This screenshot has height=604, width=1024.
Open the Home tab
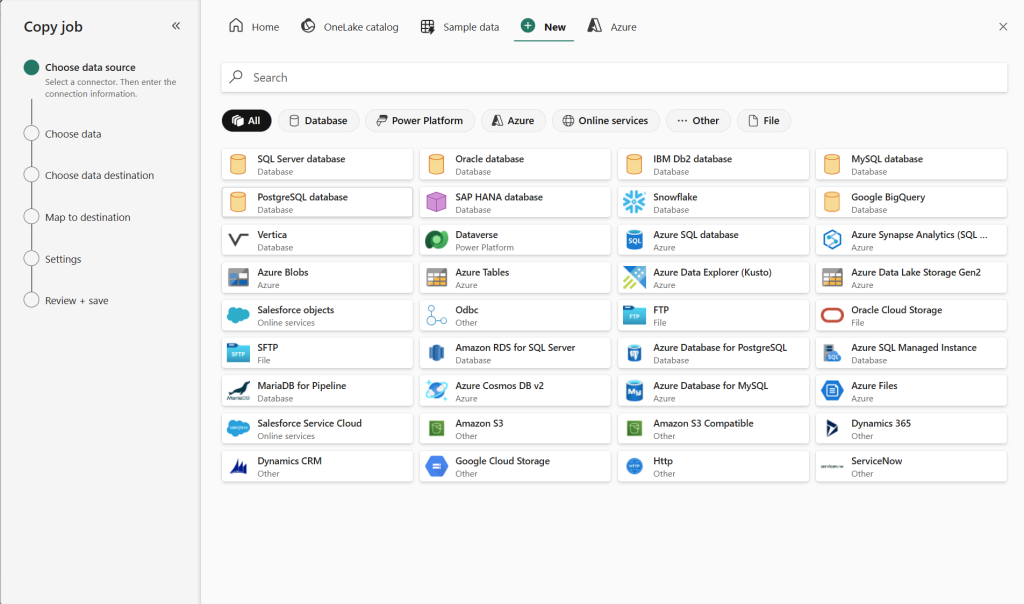[x=253, y=27]
